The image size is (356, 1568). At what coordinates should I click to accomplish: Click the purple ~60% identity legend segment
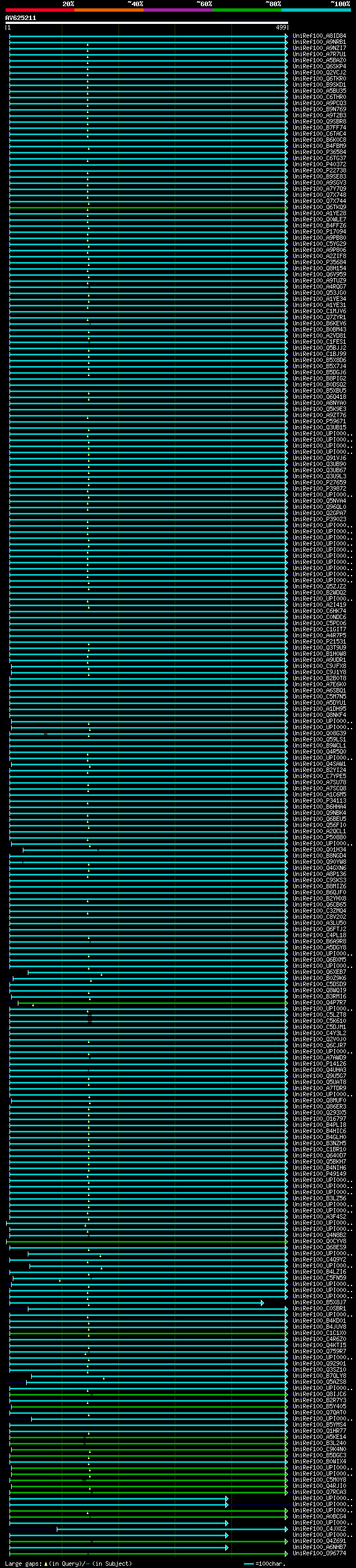pyautogui.click(x=179, y=10)
